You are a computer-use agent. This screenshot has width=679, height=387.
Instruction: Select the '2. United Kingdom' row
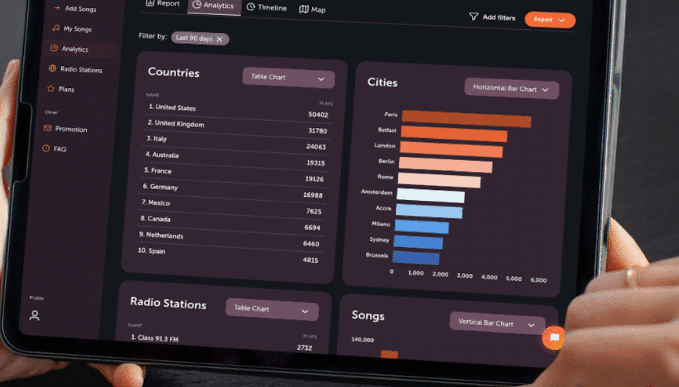[236, 126]
